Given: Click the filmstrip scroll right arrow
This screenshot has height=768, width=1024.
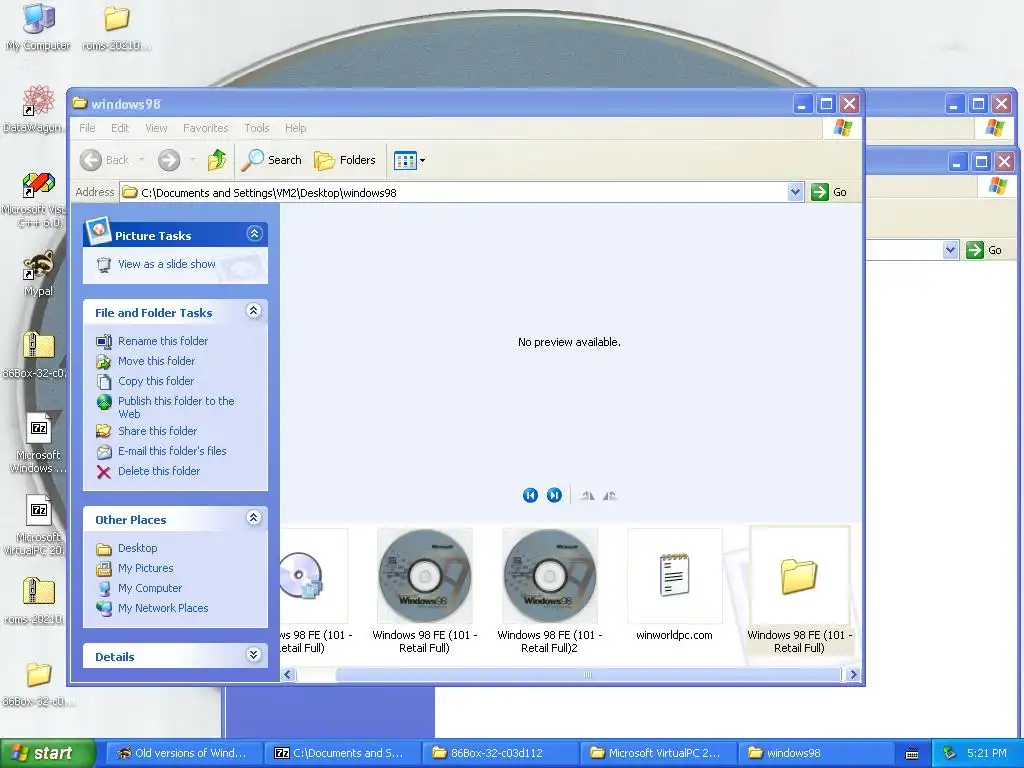Looking at the screenshot, I should click(x=853, y=675).
